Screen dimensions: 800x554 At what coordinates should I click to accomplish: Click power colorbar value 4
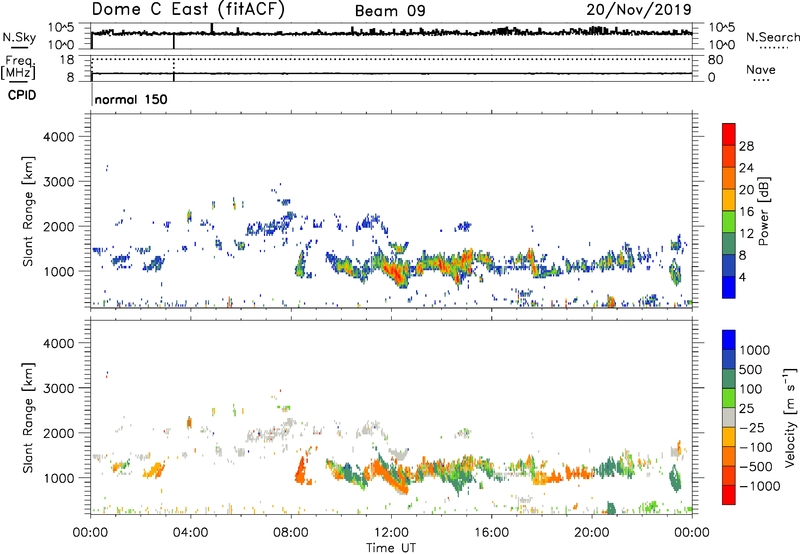(x=742, y=278)
